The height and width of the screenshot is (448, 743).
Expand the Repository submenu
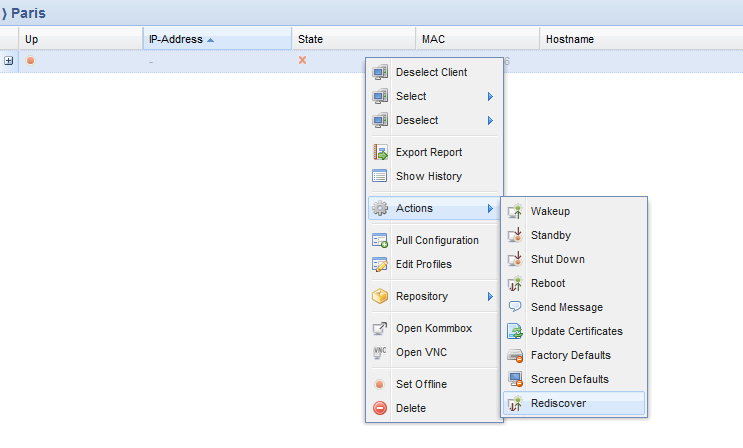(490, 296)
